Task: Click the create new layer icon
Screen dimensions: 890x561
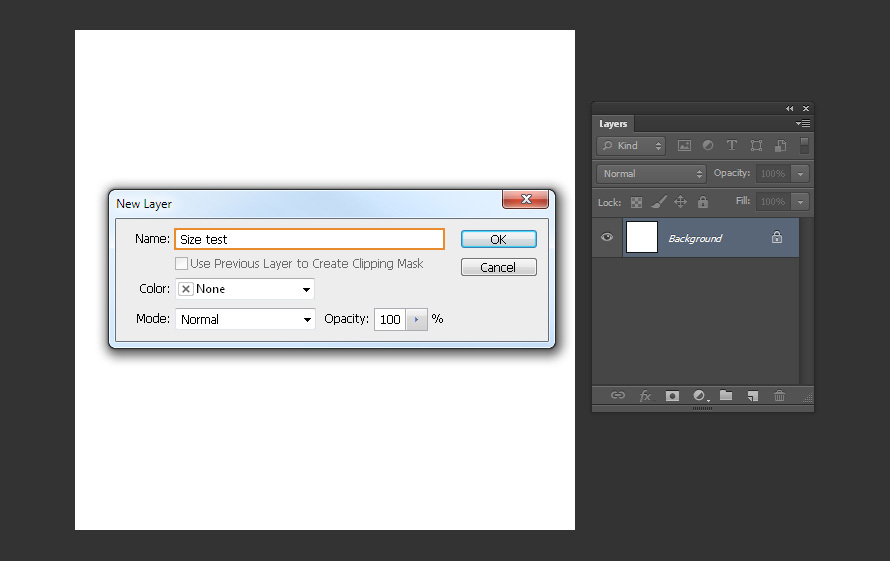Action: point(753,396)
